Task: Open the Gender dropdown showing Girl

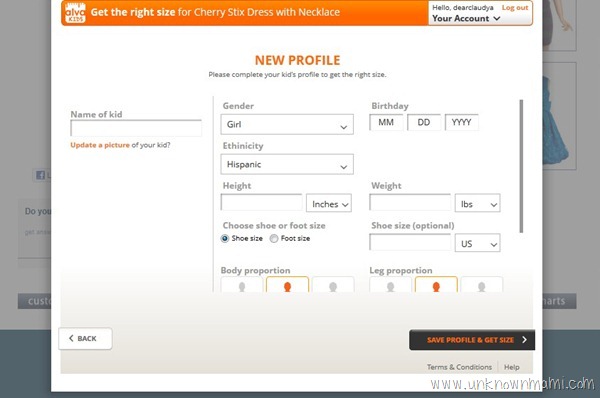Action: (287, 124)
